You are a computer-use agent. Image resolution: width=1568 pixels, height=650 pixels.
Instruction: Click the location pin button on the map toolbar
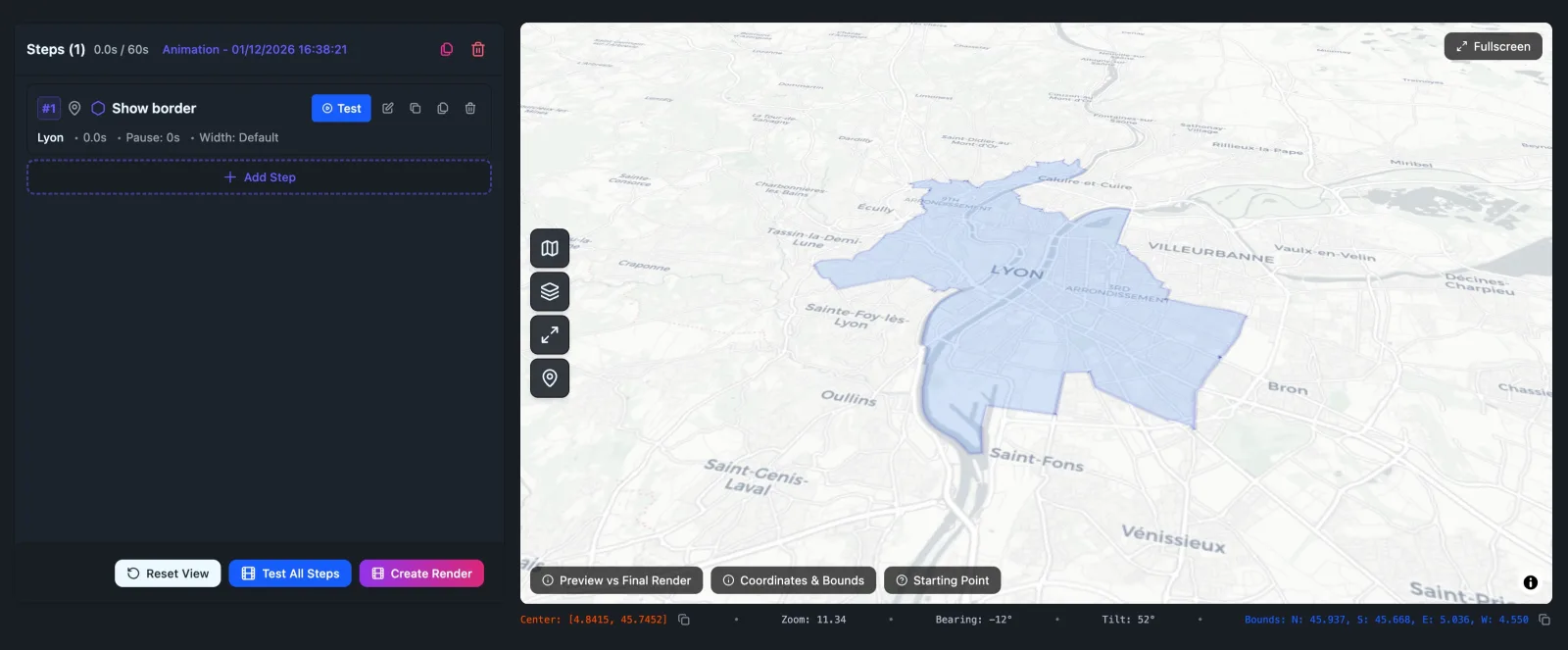[550, 377]
